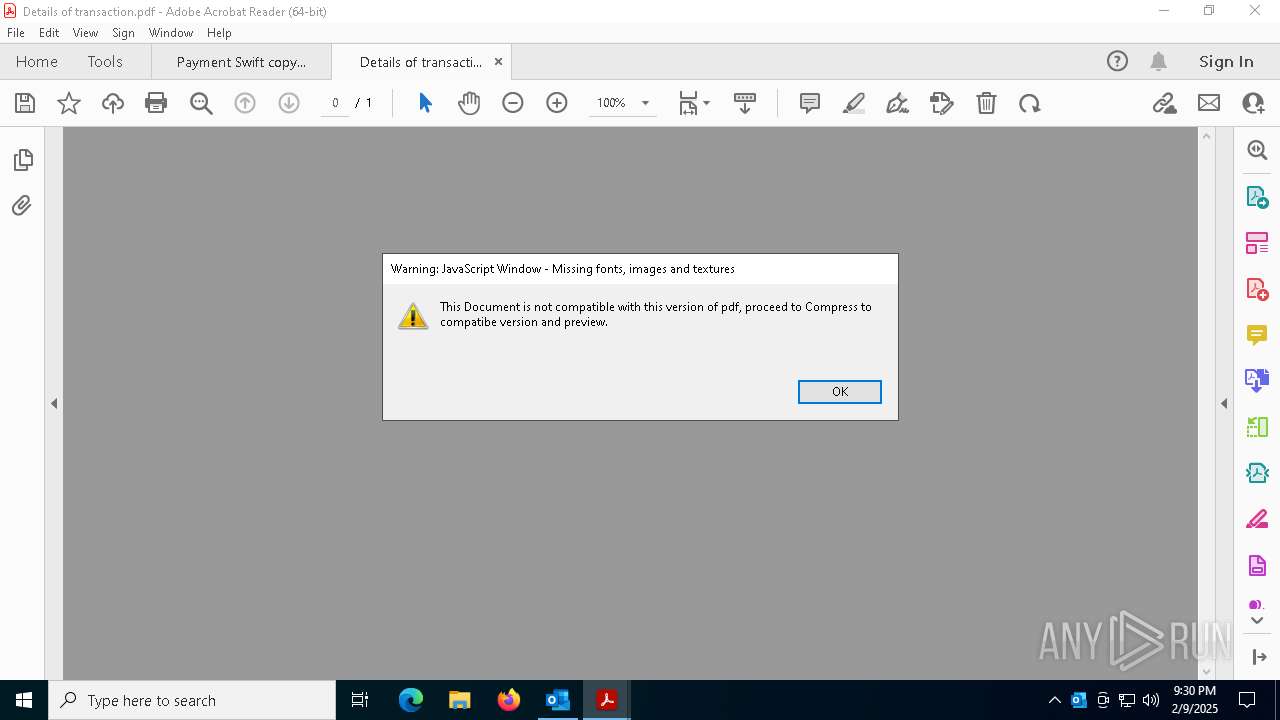Go to next page arrow
The height and width of the screenshot is (720, 1280).
point(289,103)
